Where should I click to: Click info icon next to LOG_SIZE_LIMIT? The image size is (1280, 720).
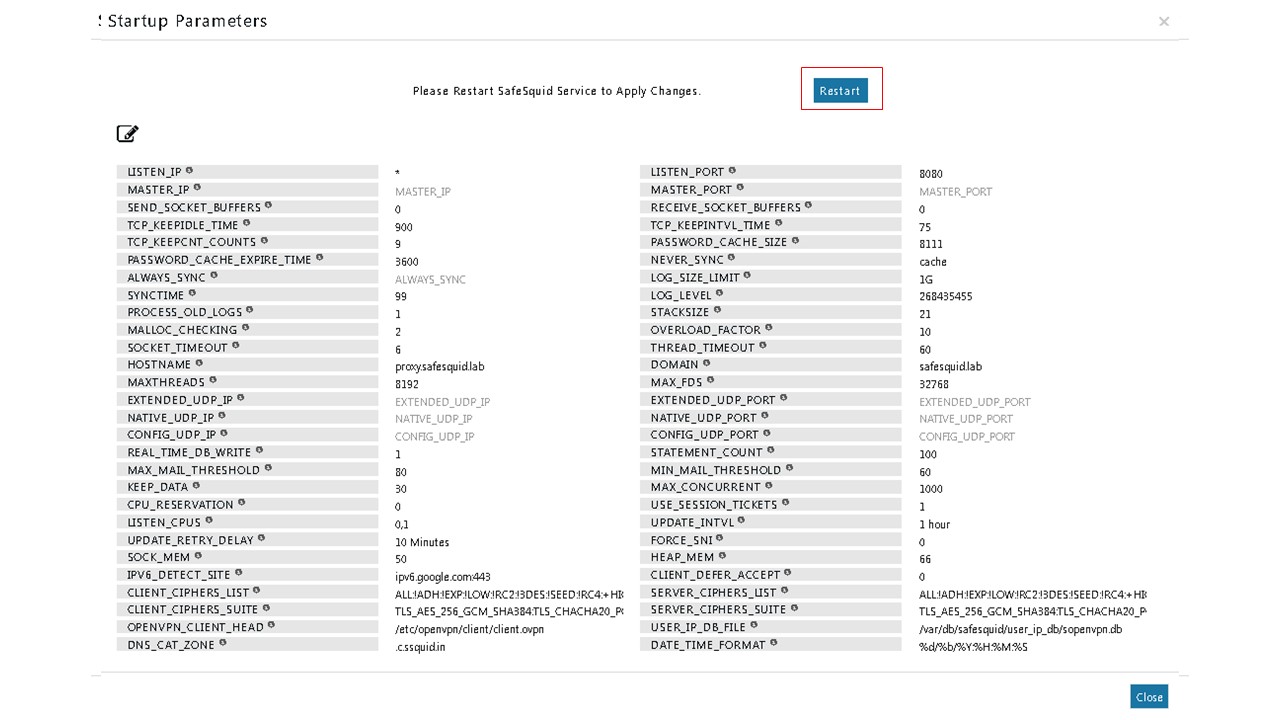[748, 276]
